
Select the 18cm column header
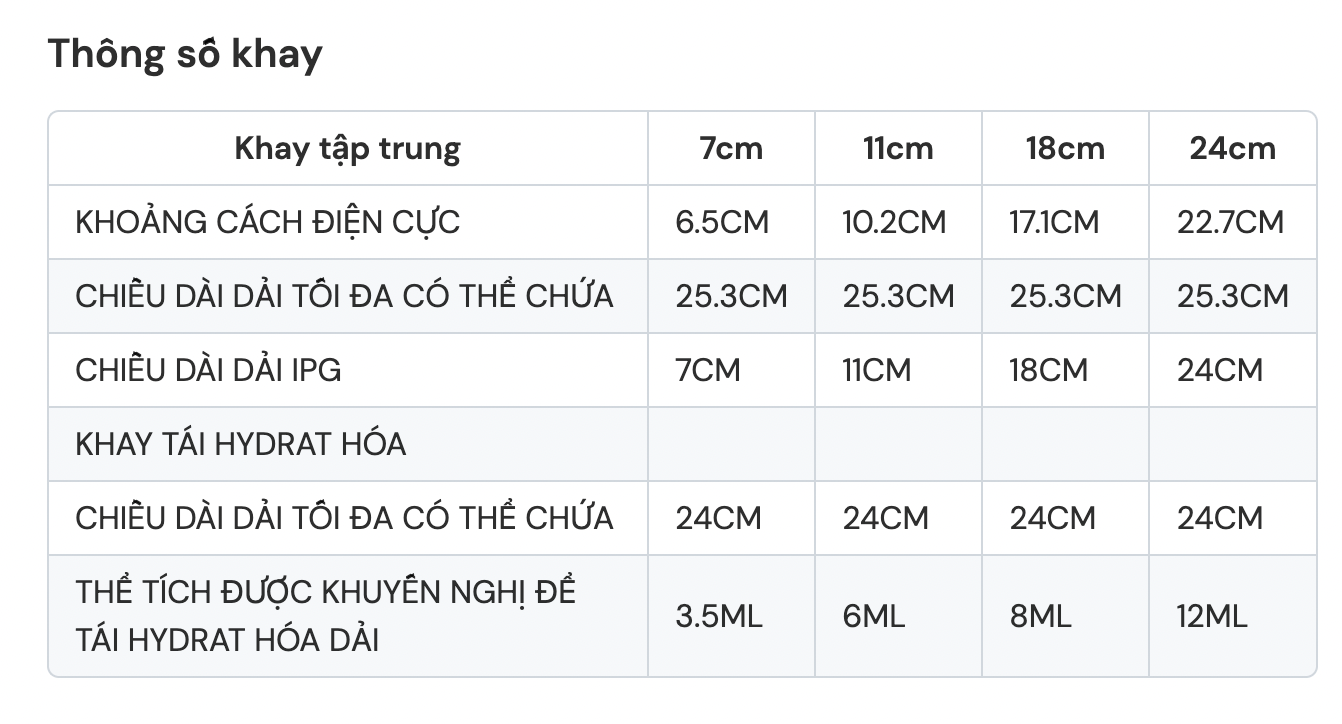[1065, 149]
